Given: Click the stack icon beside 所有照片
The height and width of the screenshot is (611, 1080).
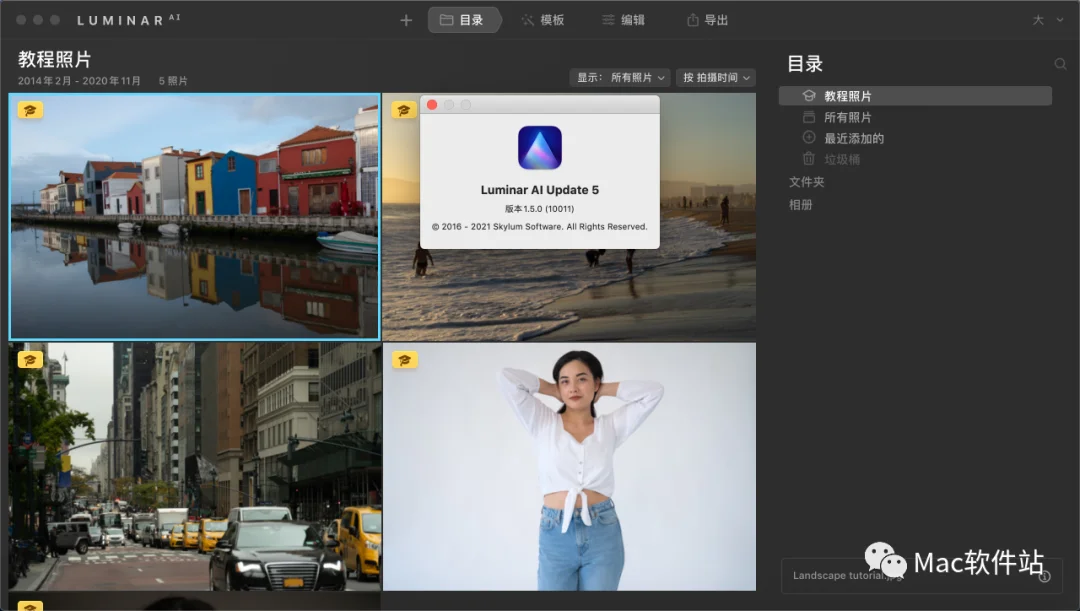Looking at the screenshot, I should click(x=809, y=117).
